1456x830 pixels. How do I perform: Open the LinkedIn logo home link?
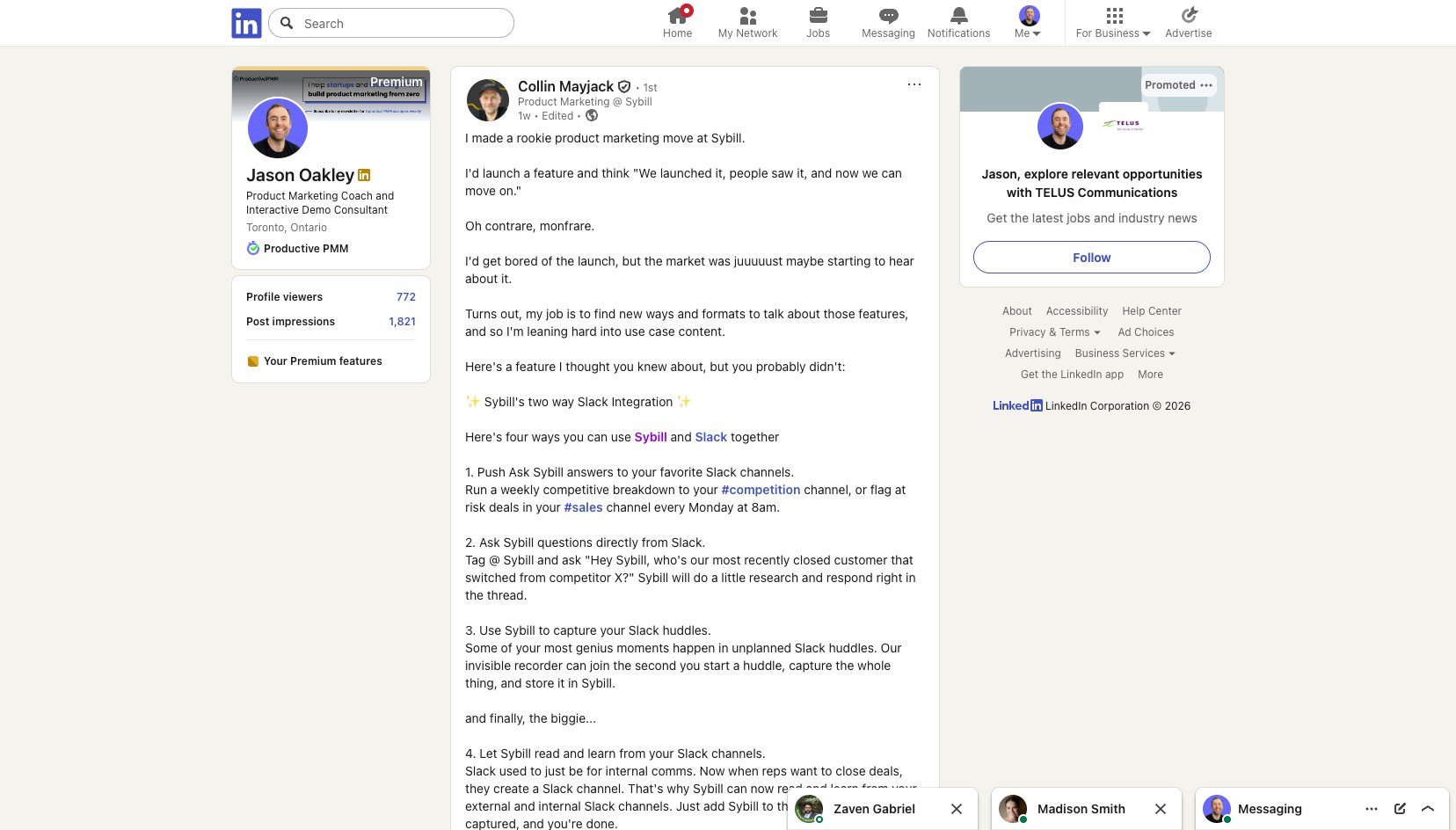(246, 23)
